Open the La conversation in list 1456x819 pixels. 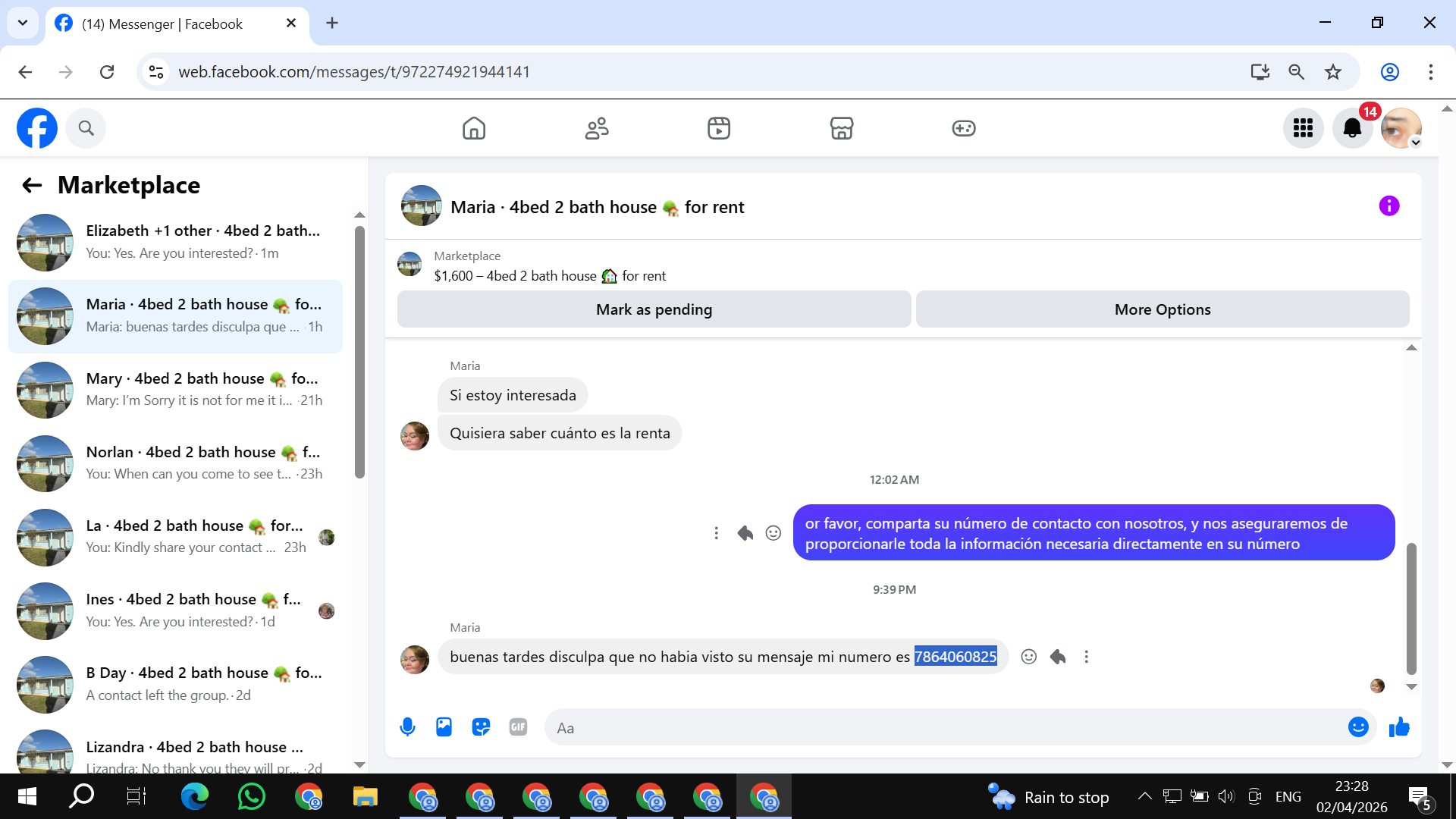(176, 537)
